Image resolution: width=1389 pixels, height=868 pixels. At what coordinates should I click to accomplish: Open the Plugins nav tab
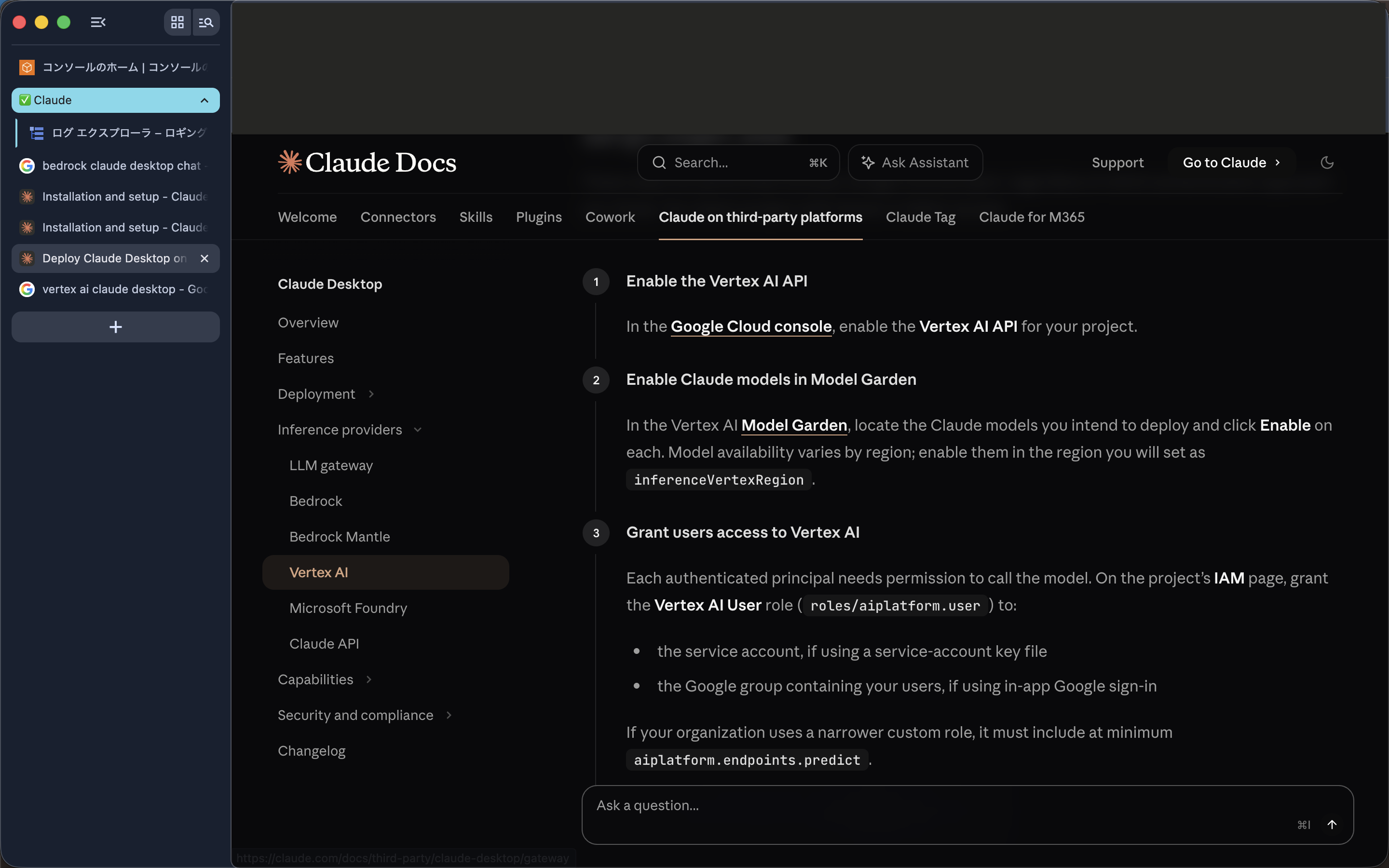coord(538,217)
